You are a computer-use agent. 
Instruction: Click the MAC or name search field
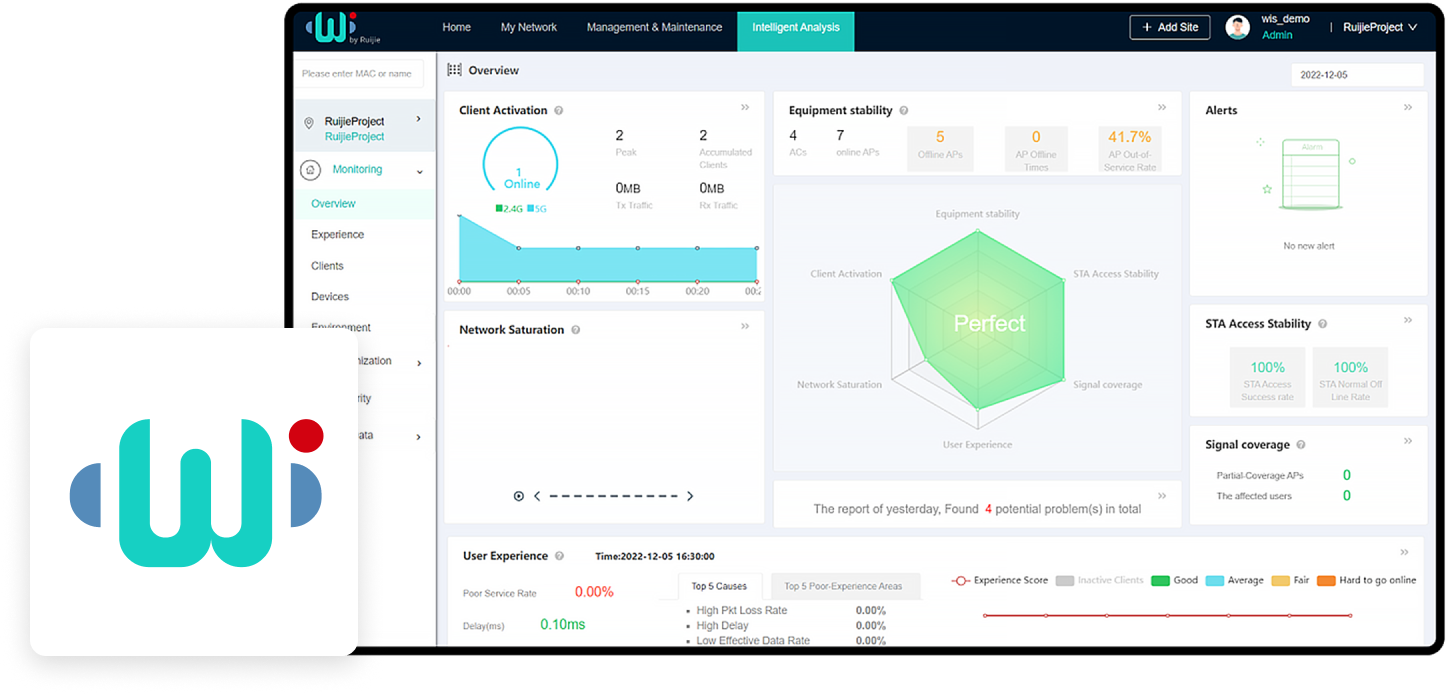(x=358, y=73)
